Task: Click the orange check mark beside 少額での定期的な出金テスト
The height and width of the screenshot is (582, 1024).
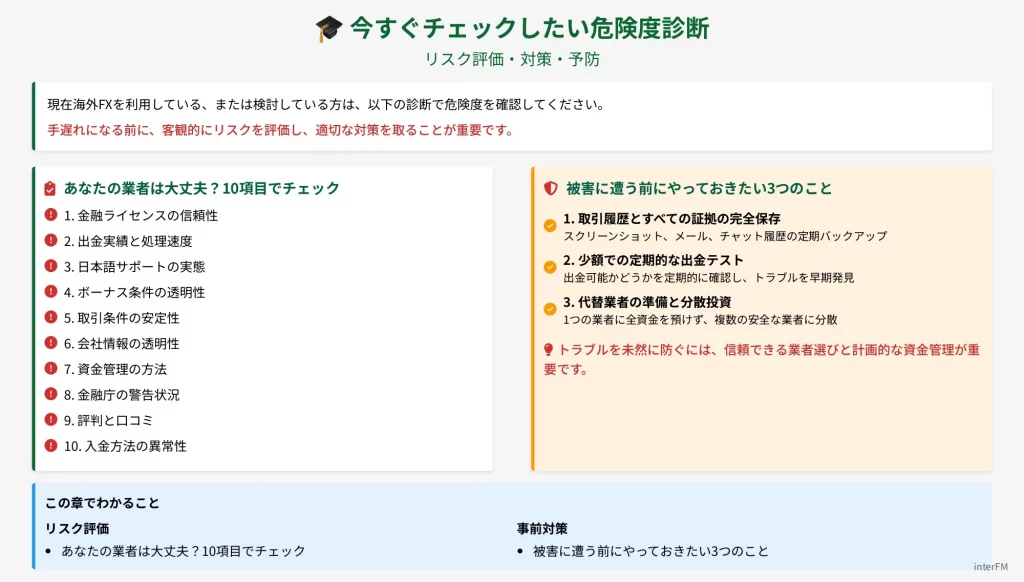Action: click(x=550, y=268)
